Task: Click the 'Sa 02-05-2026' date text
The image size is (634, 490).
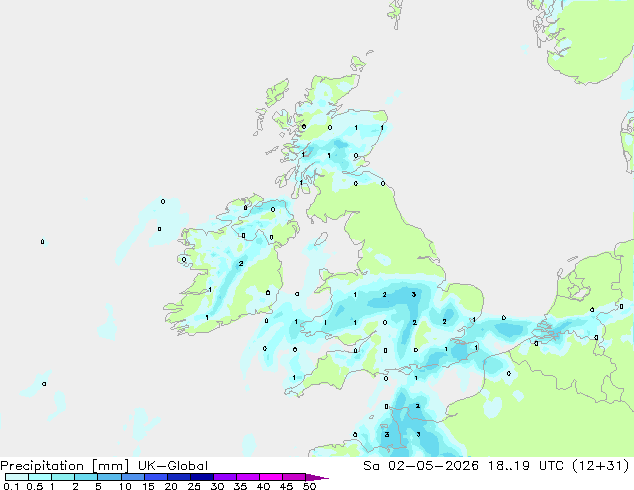Action: pos(421,466)
